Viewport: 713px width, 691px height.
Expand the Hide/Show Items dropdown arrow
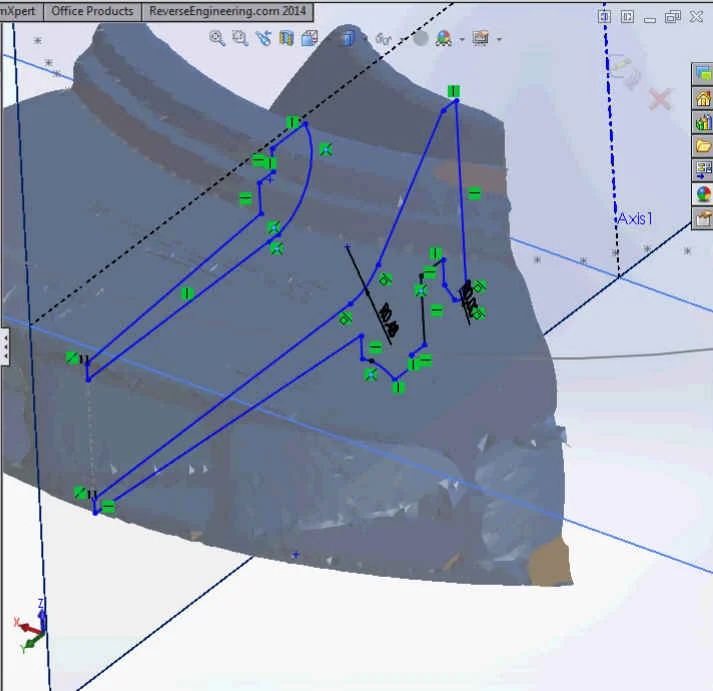399,39
